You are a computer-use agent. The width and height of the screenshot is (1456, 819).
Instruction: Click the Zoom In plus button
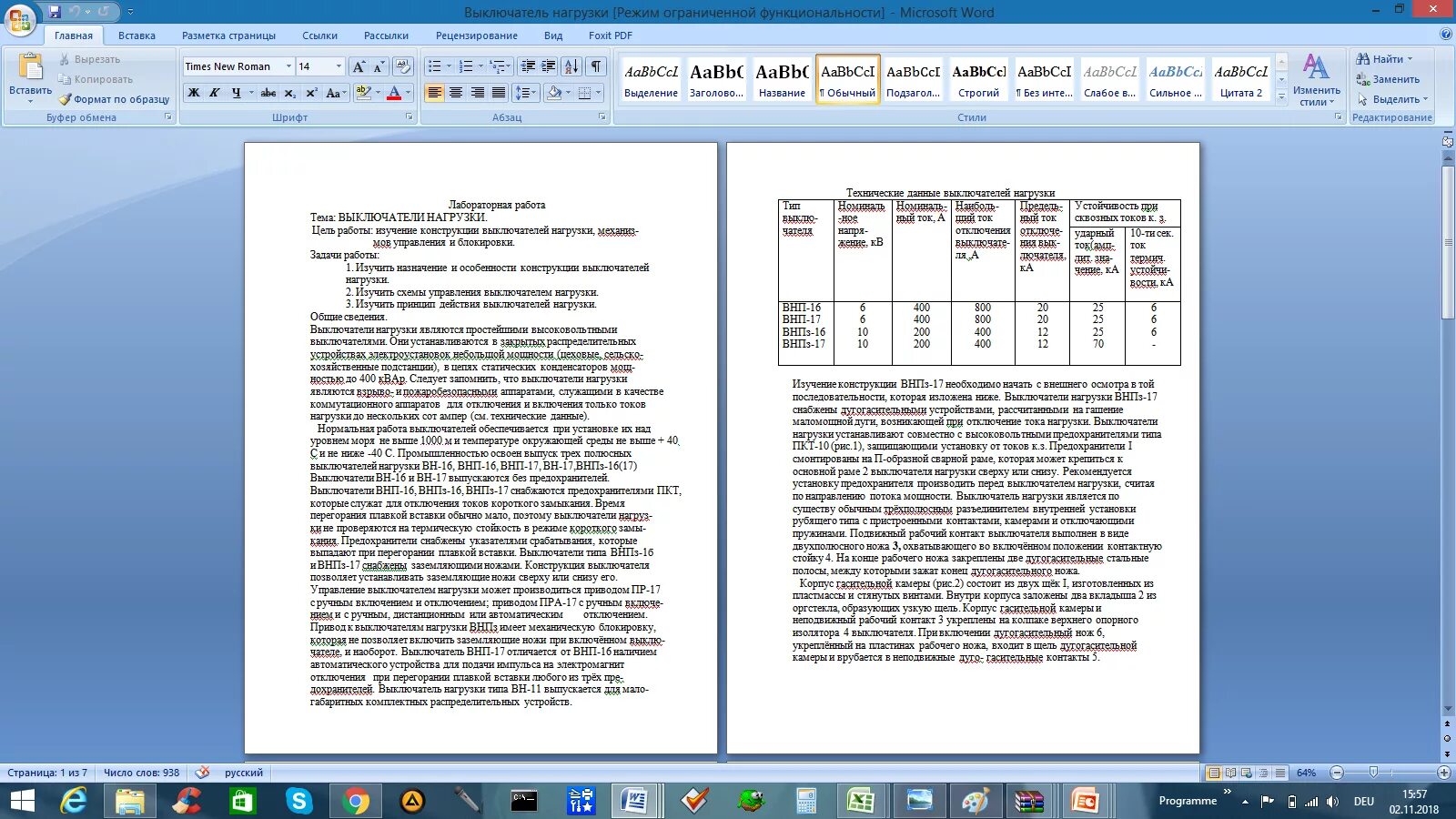coord(1443,773)
